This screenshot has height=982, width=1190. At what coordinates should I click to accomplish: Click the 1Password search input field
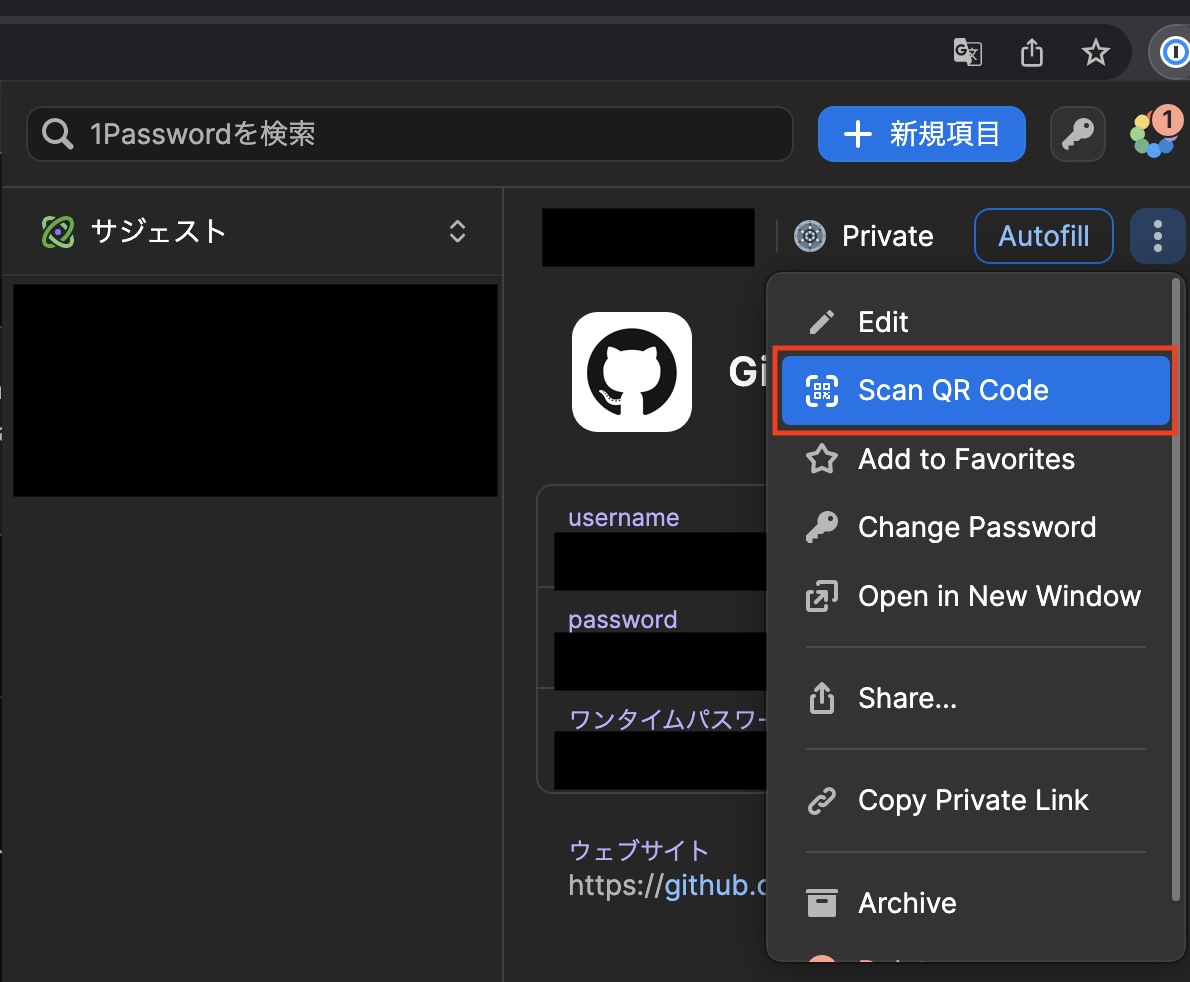point(409,133)
